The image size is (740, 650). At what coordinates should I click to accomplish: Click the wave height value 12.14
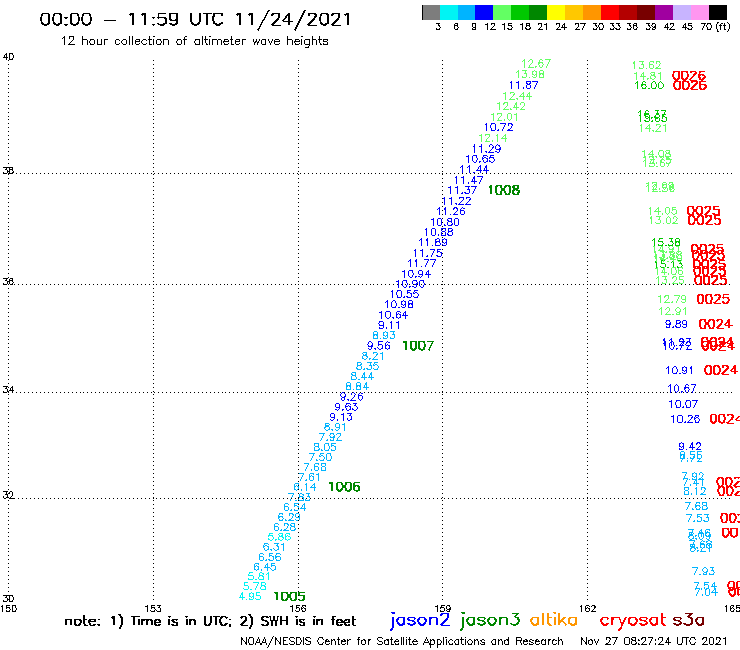(x=493, y=138)
